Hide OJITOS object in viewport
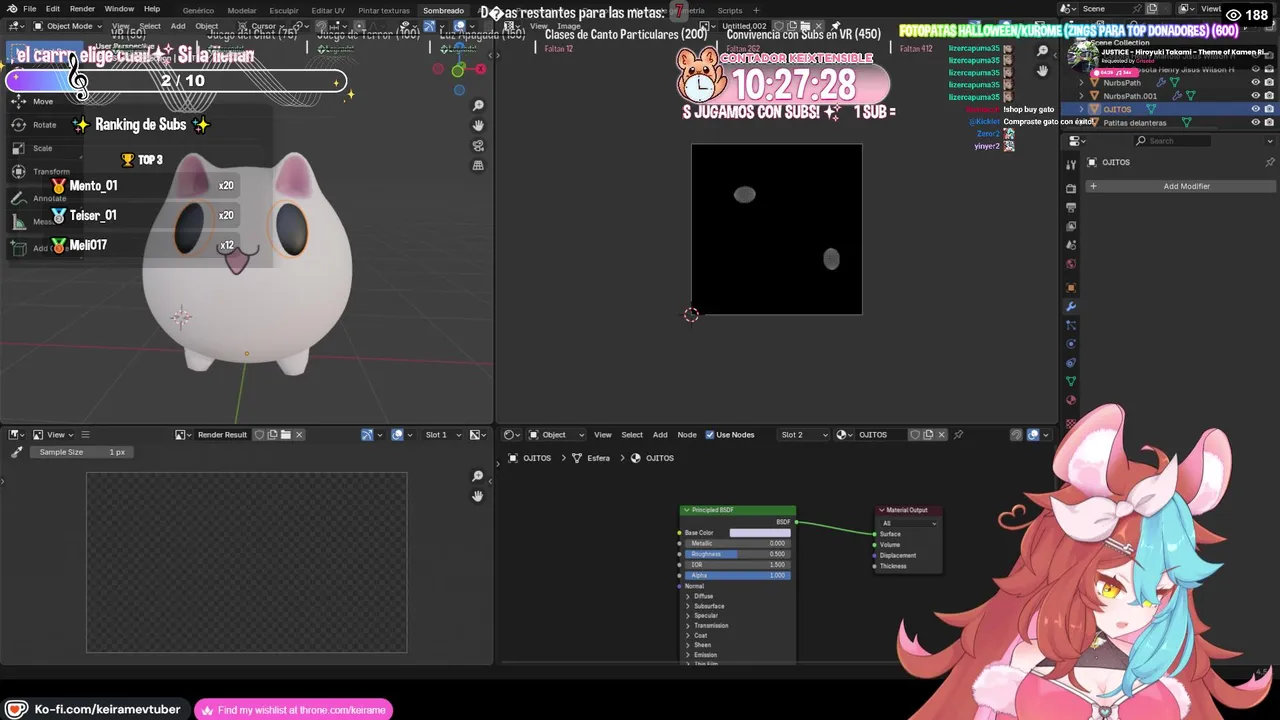Image resolution: width=1280 pixels, height=720 pixels. coord(1256,109)
